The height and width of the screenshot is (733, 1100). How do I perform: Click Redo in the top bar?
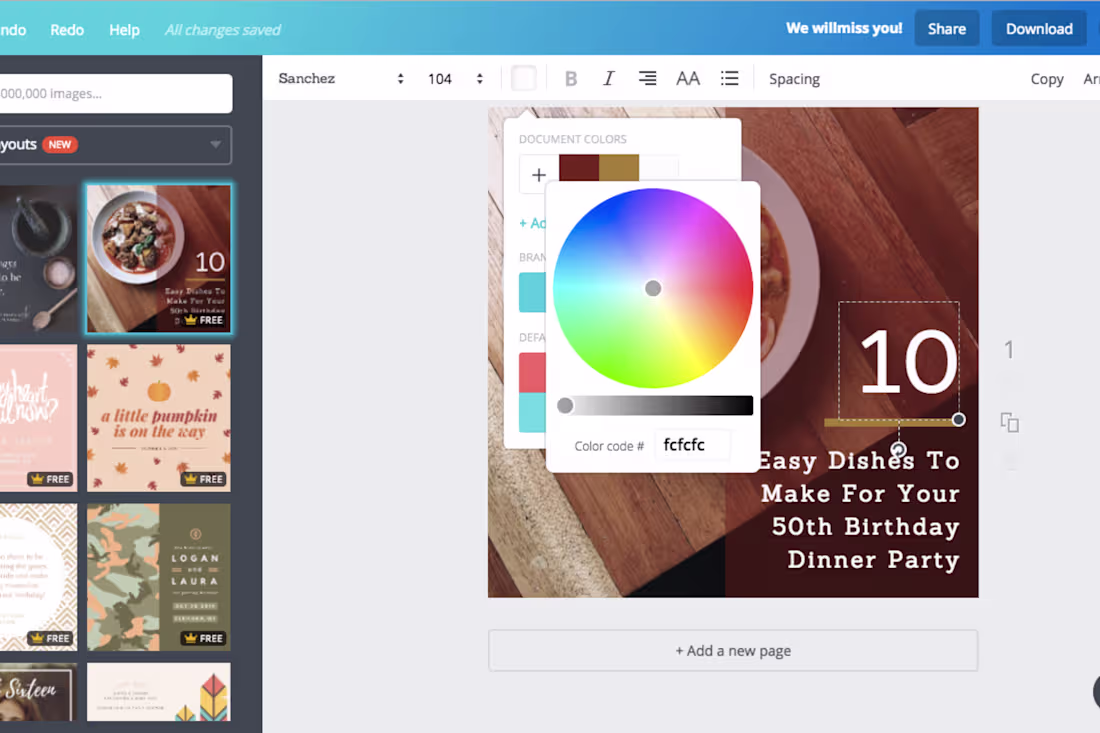pos(66,29)
